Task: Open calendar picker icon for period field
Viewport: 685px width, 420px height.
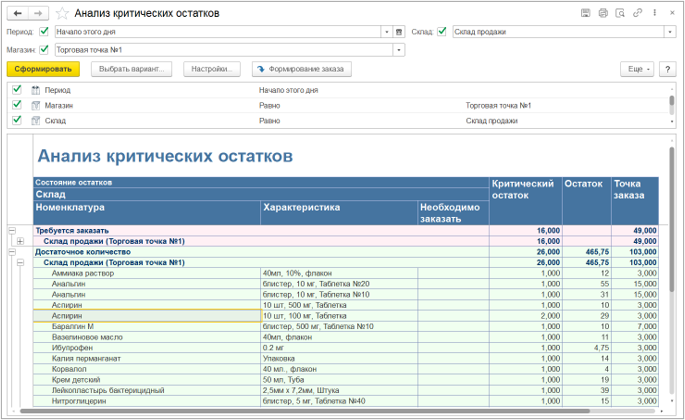Action: coord(398,32)
